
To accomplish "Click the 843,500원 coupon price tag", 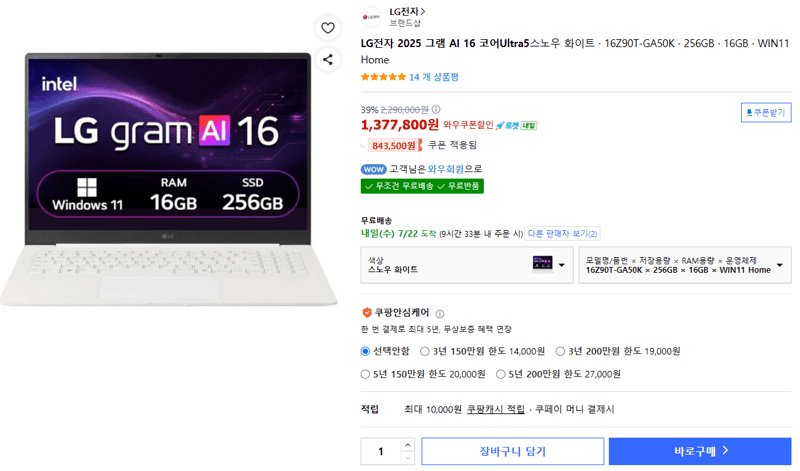I will point(394,145).
